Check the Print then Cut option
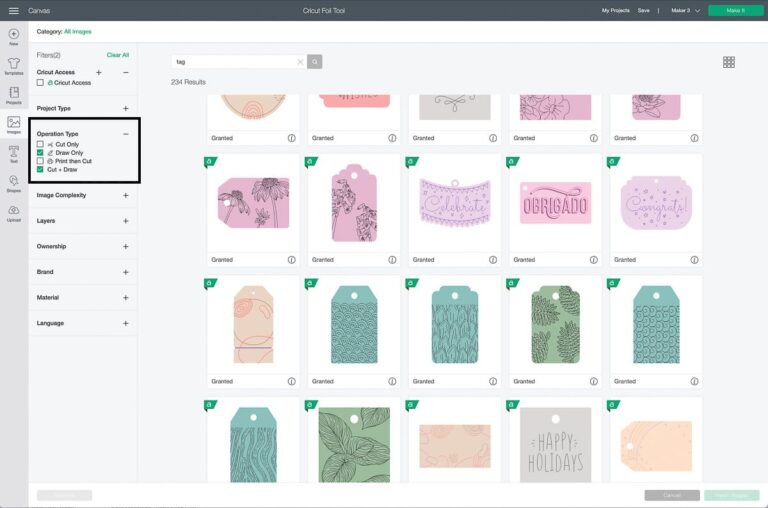The image size is (768, 508). [x=40, y=161]
